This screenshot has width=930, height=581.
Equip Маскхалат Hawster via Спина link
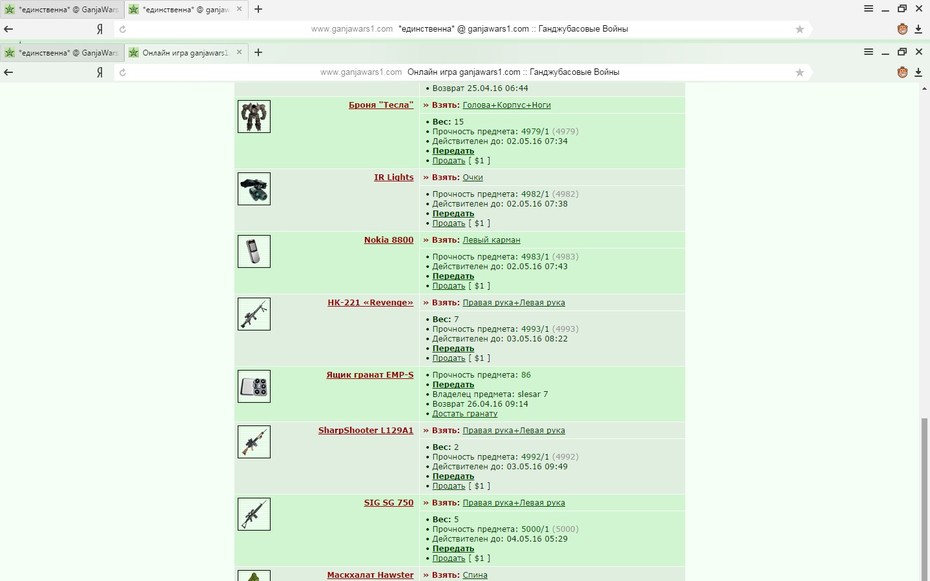(475, 575)
